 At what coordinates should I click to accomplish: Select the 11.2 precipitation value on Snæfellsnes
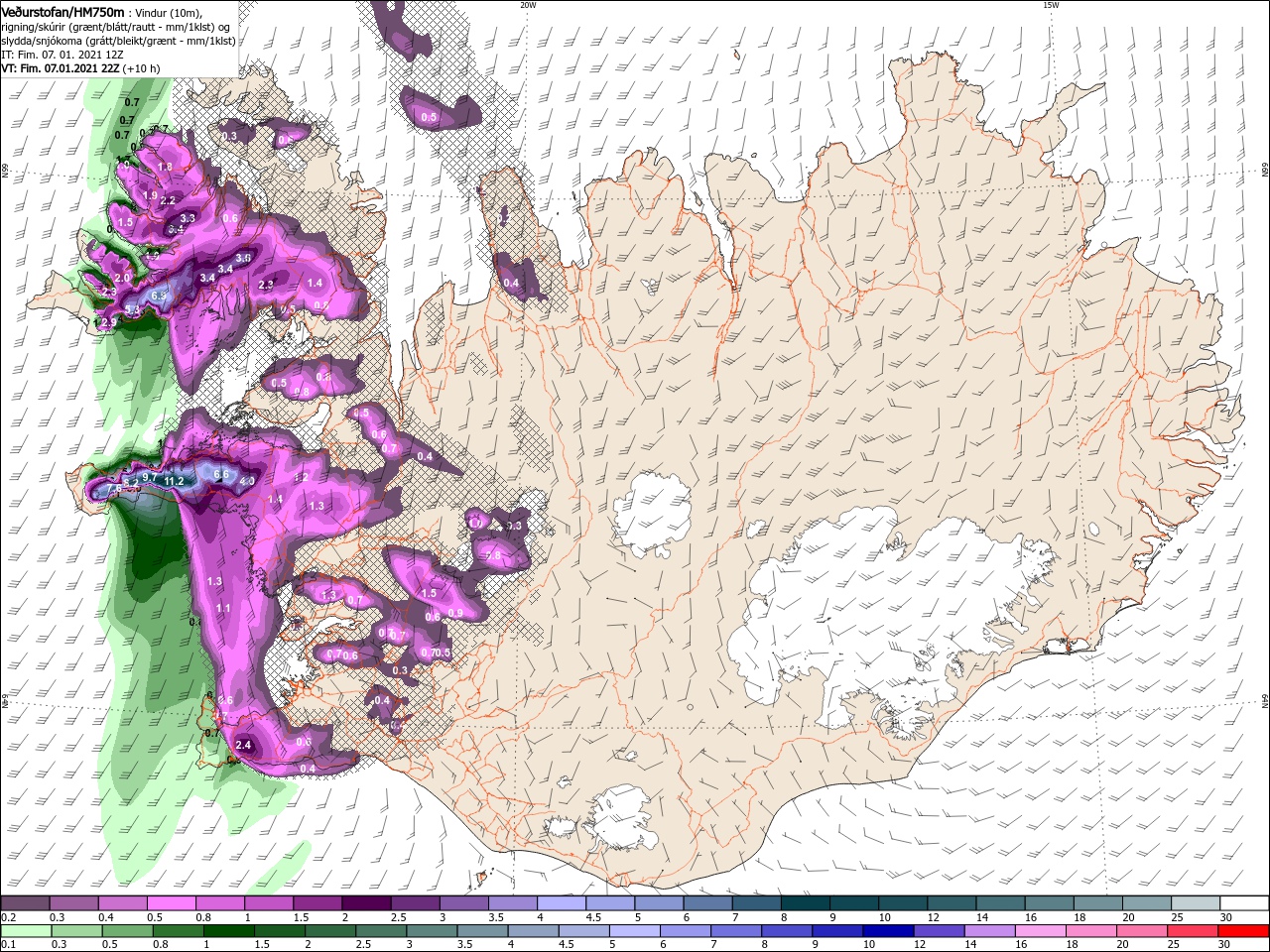coord(175,481)
